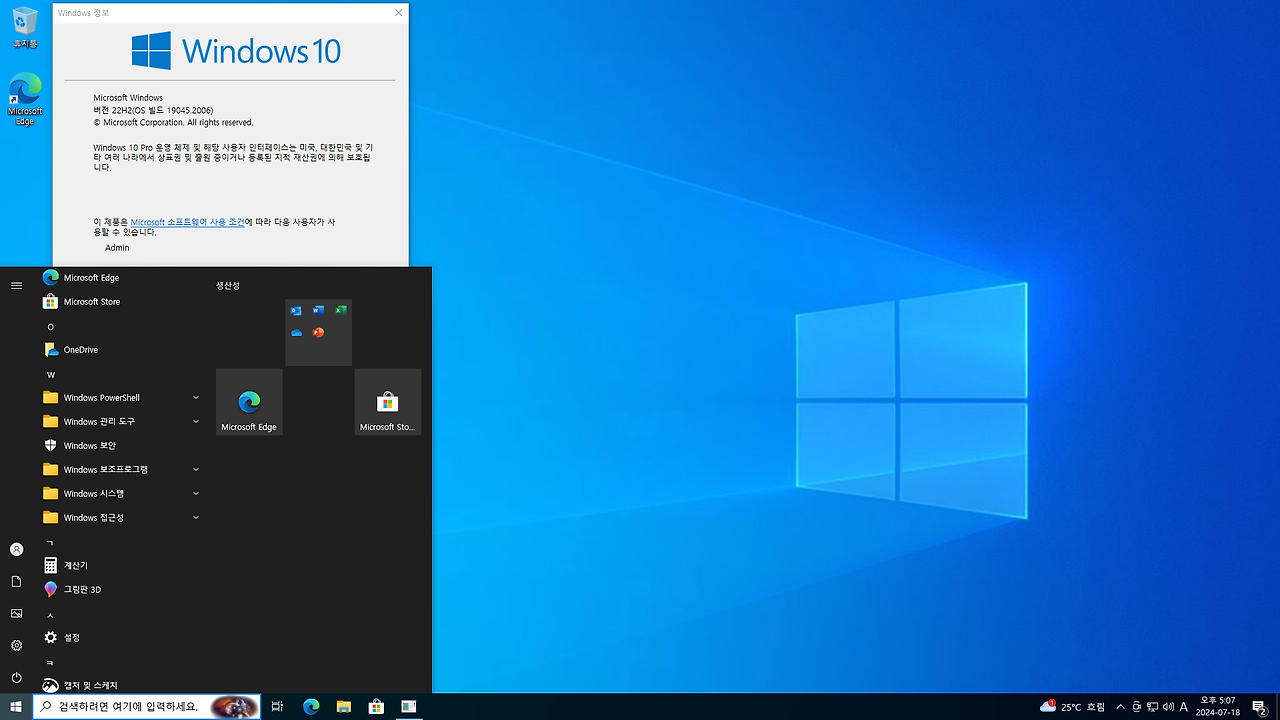
Task: Click the 생산성 tile group header
Action: coord(228,286)
